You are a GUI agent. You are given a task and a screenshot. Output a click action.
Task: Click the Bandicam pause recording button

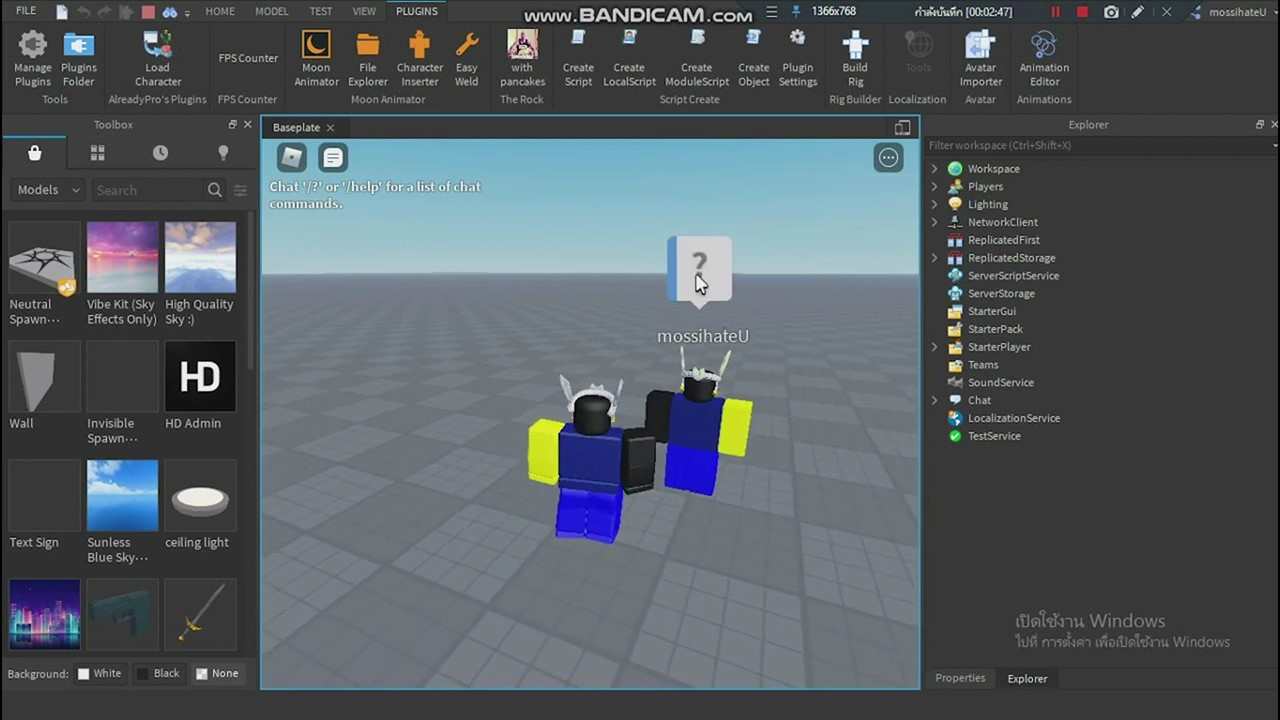[x=1055, y=12]
